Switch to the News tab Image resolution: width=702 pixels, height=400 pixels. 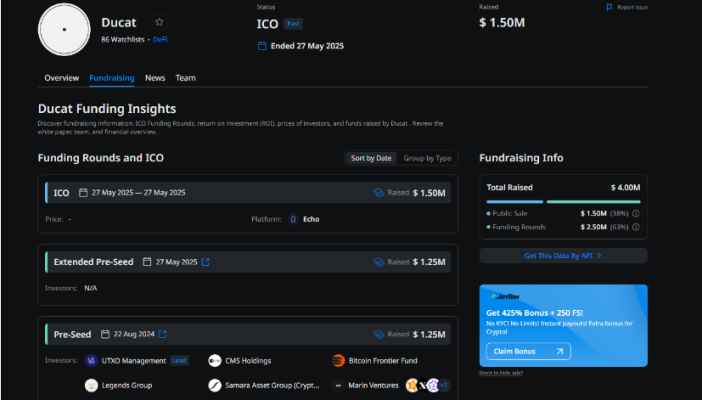[x=155, y=77]
